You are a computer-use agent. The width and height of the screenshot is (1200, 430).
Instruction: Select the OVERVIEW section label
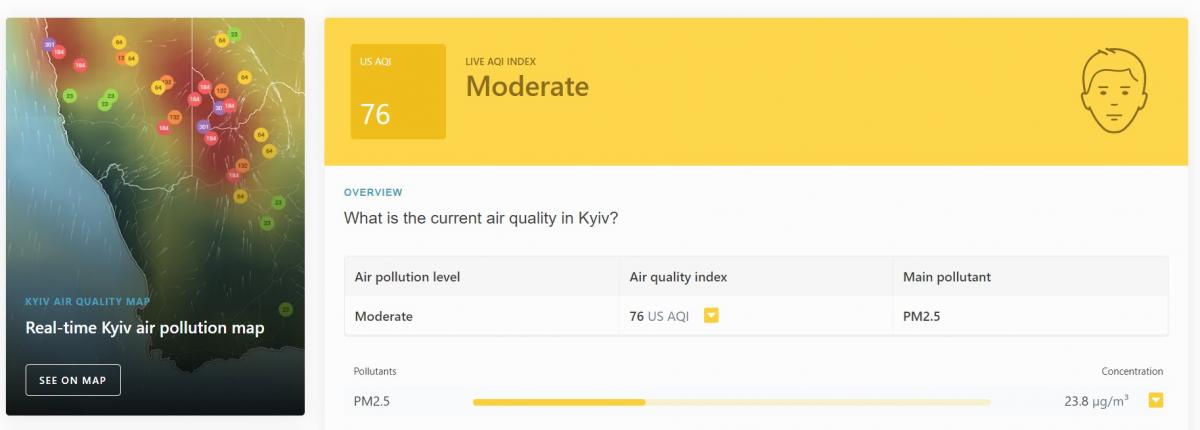(373, 192)
